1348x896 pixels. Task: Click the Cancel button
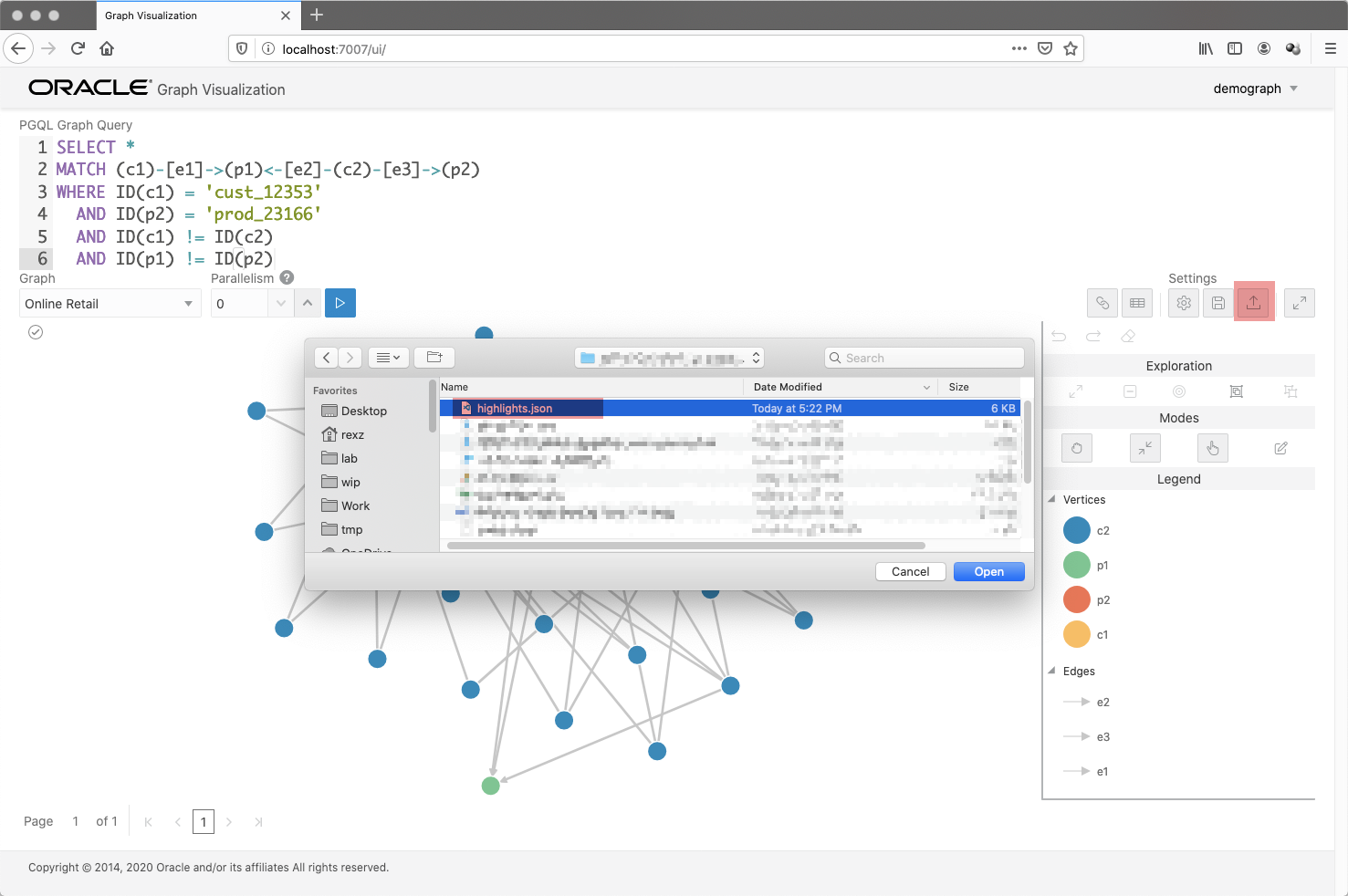[911, 571]
